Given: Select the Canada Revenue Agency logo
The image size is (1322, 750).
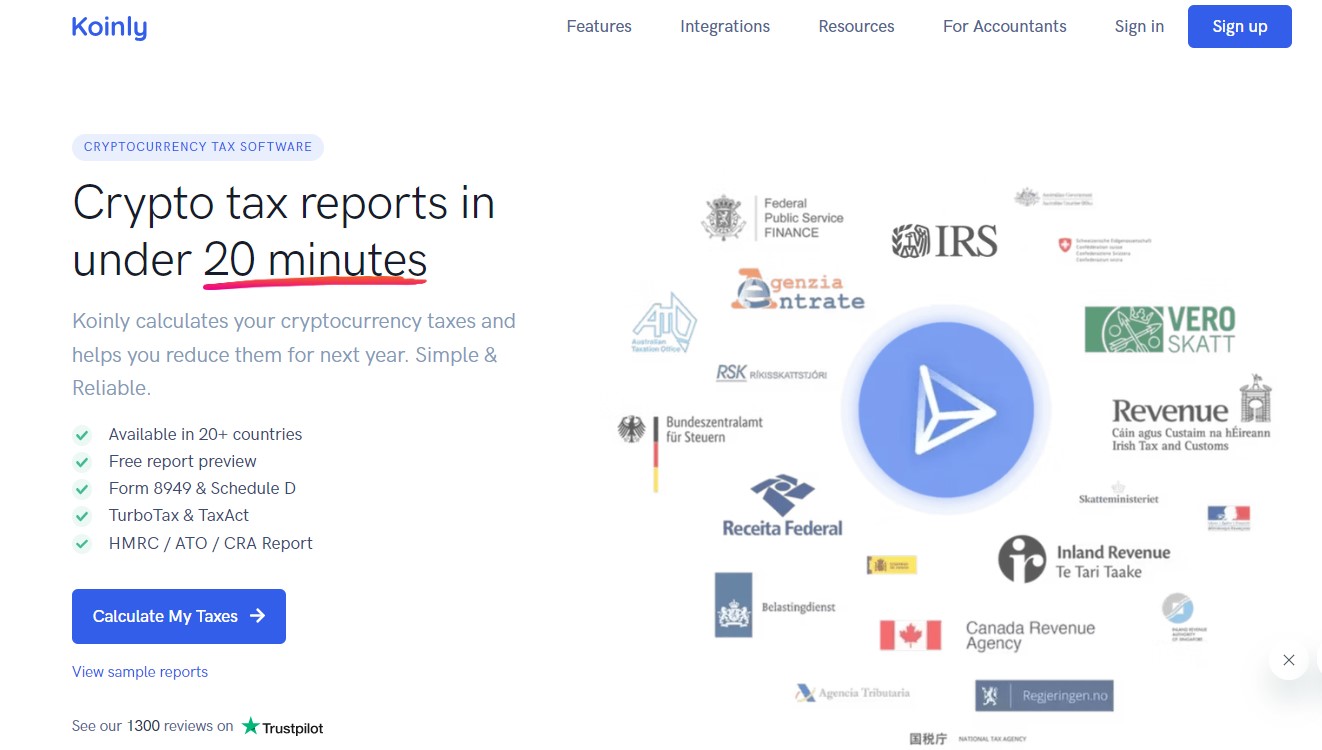Looking at the screenshot, I should click(x=987, y=635).
